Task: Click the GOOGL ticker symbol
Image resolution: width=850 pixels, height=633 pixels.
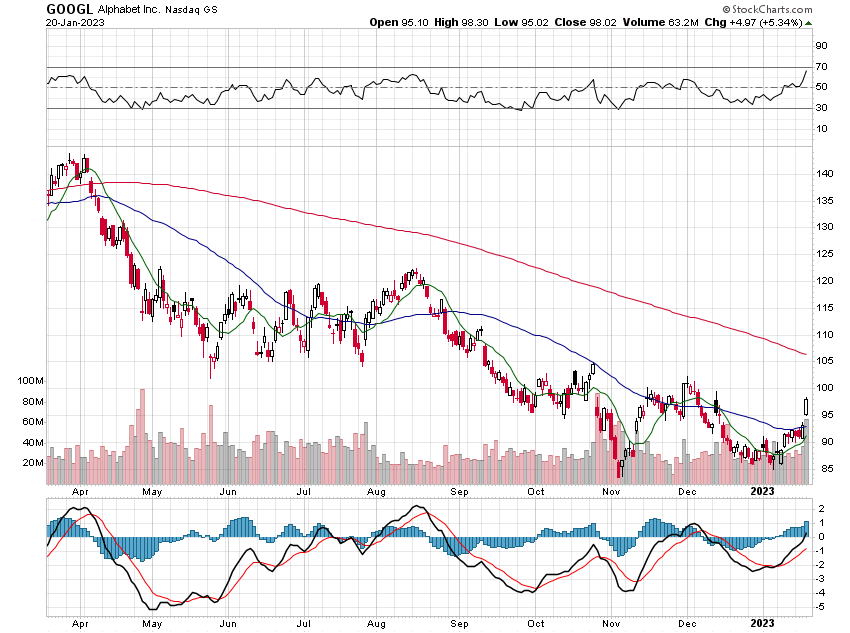Action: (x=70, y=9)
